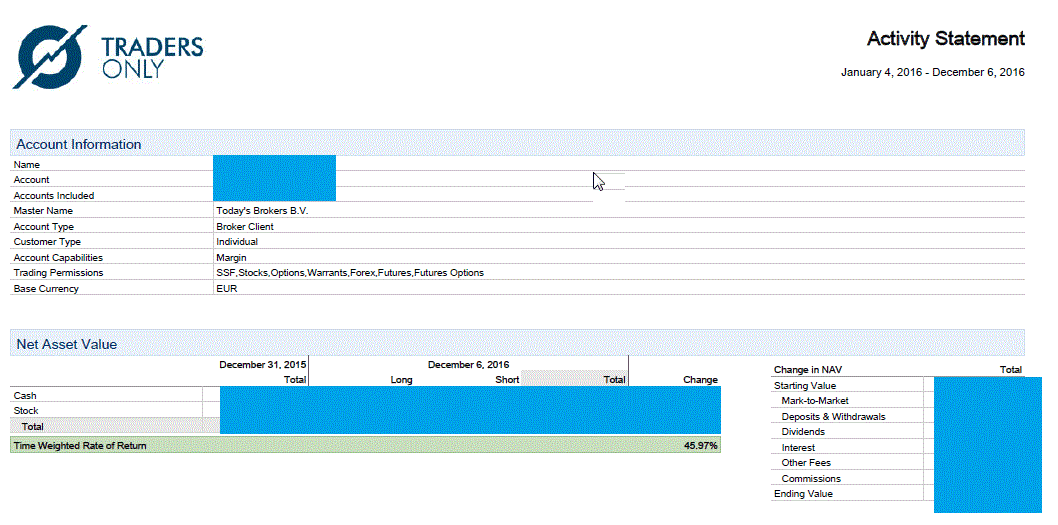Click the Activity Statement title

945,39
